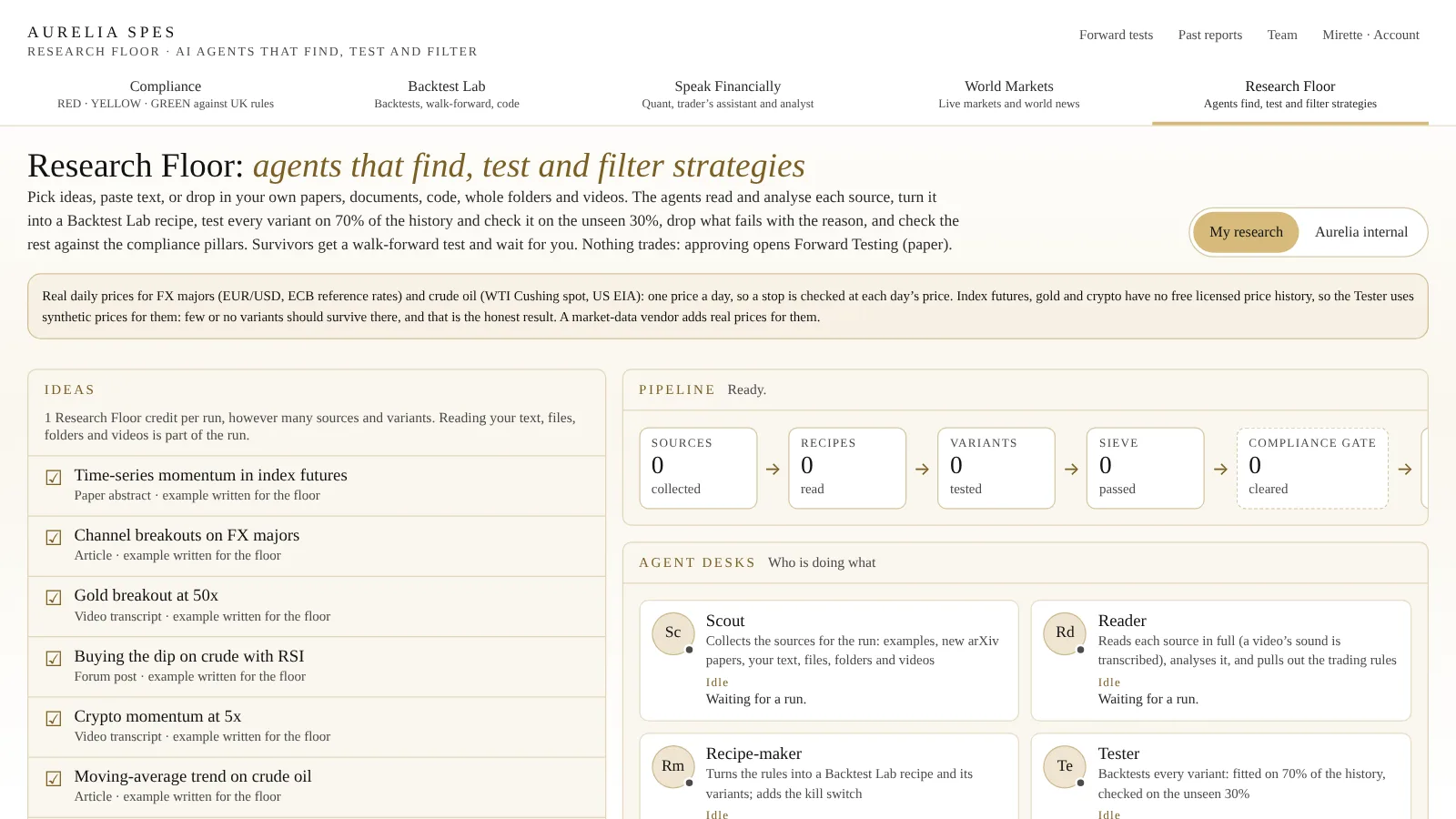Deselect Buying the dip on crude with RSI
The height and width of the screenshot is (819, 1456).
pyautogui.click(x=54, y=659)
